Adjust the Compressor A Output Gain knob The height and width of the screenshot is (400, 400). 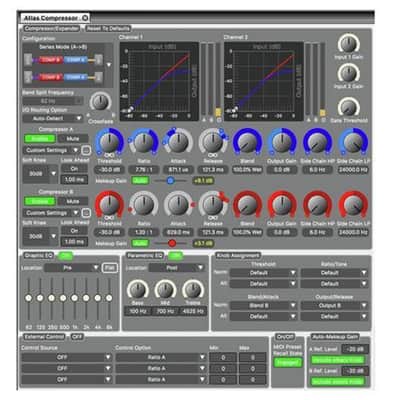282,142
